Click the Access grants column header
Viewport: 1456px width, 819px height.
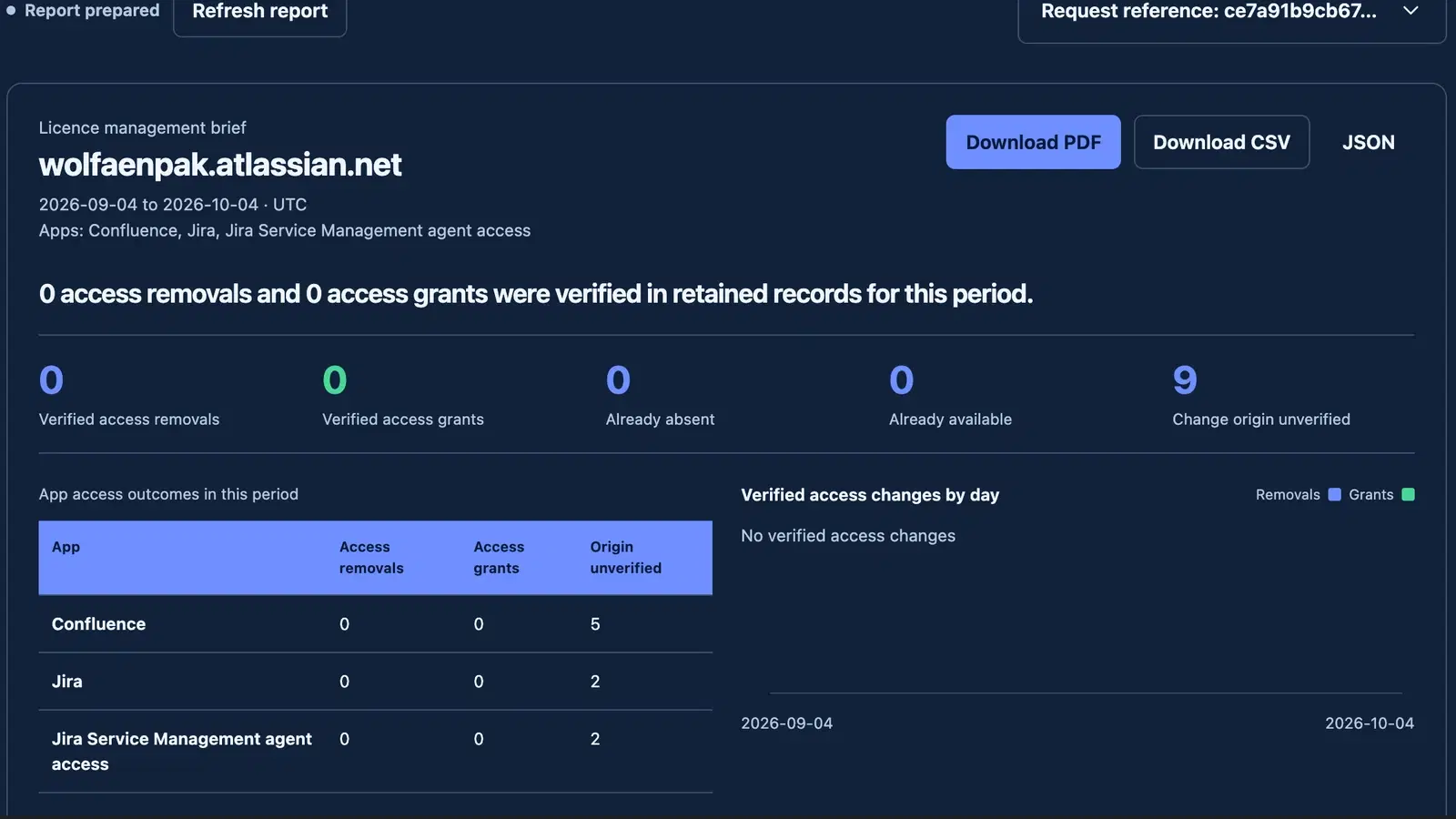[x=499, y=557]
